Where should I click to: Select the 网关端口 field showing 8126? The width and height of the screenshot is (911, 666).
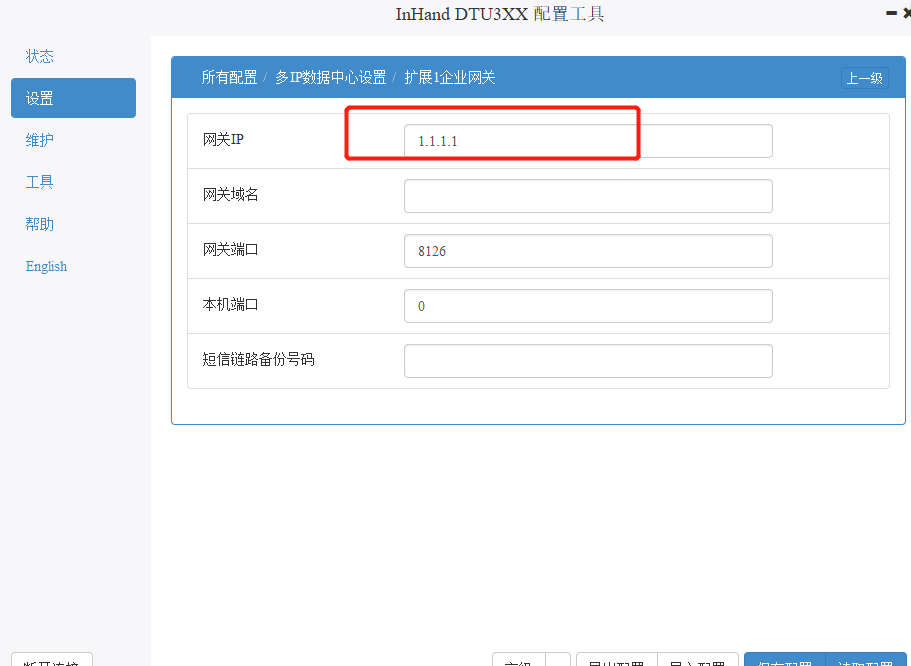point(588,251)
